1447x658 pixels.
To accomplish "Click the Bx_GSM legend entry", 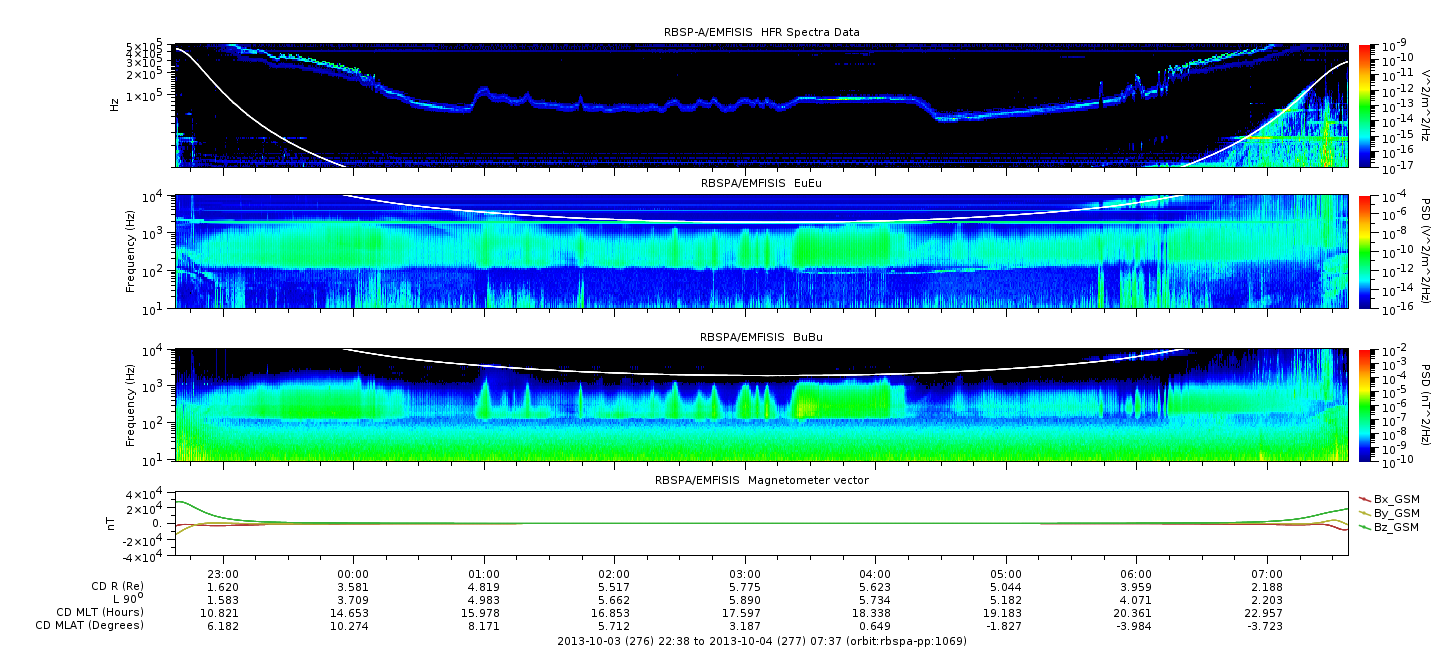I will click(x=1395, y=498).
